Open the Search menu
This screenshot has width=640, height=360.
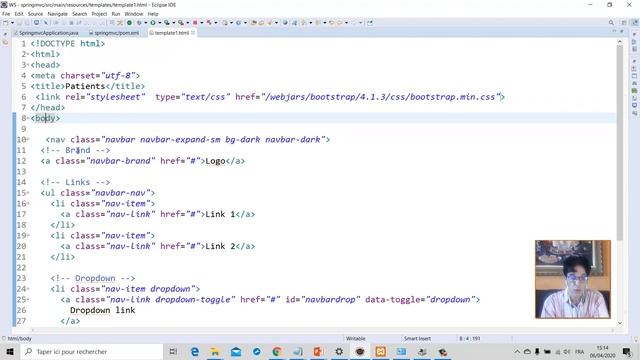pos(80,14)
